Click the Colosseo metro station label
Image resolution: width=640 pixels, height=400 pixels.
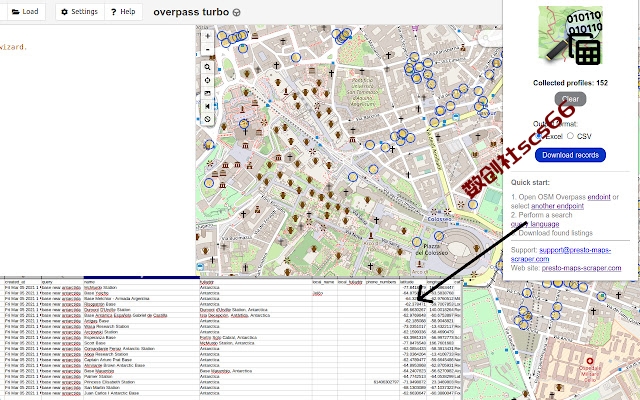coord(439,219)
